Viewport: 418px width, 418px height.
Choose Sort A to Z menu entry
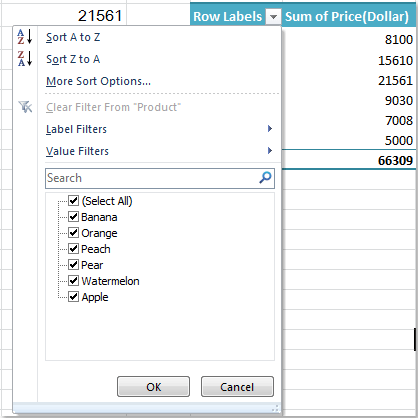(73, 37)
